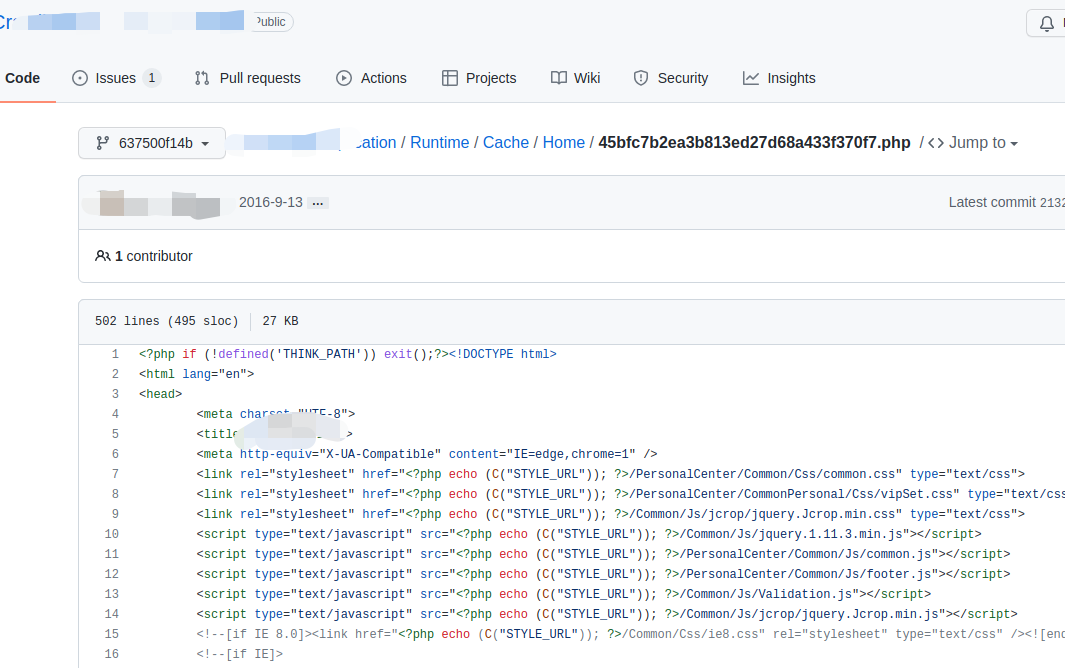Image resolution: width=1065 pixels, height=668 pixels.
Task: Click the 1 contributor label
Action: (x=154, y=256)
